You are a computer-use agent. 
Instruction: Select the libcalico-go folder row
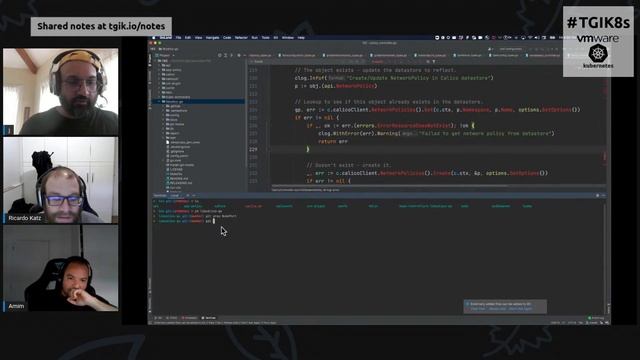tap(199, 101)
